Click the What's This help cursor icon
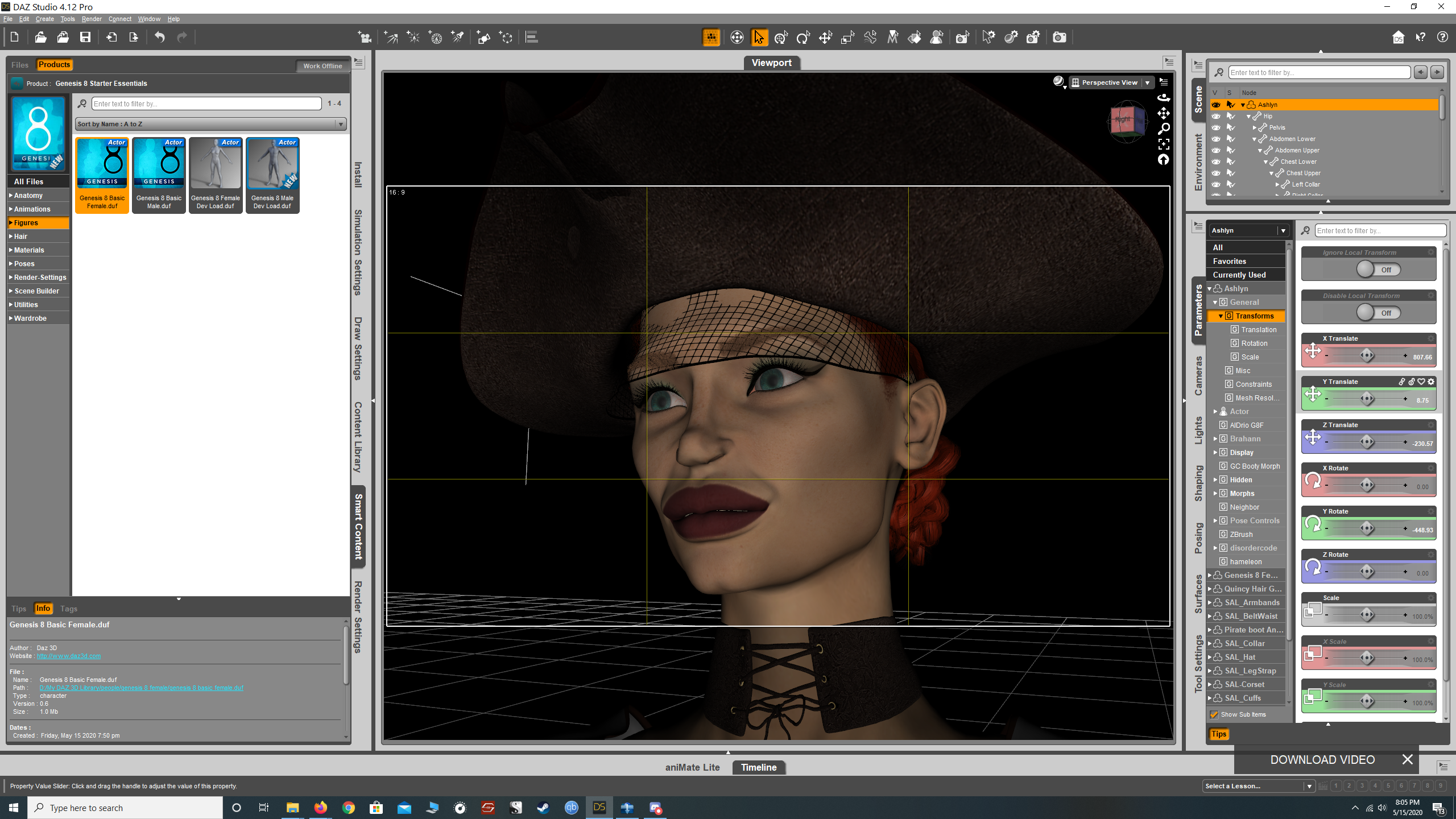Image resolution: width=1456 pixels, height=819 pixels. [1420, 38]
